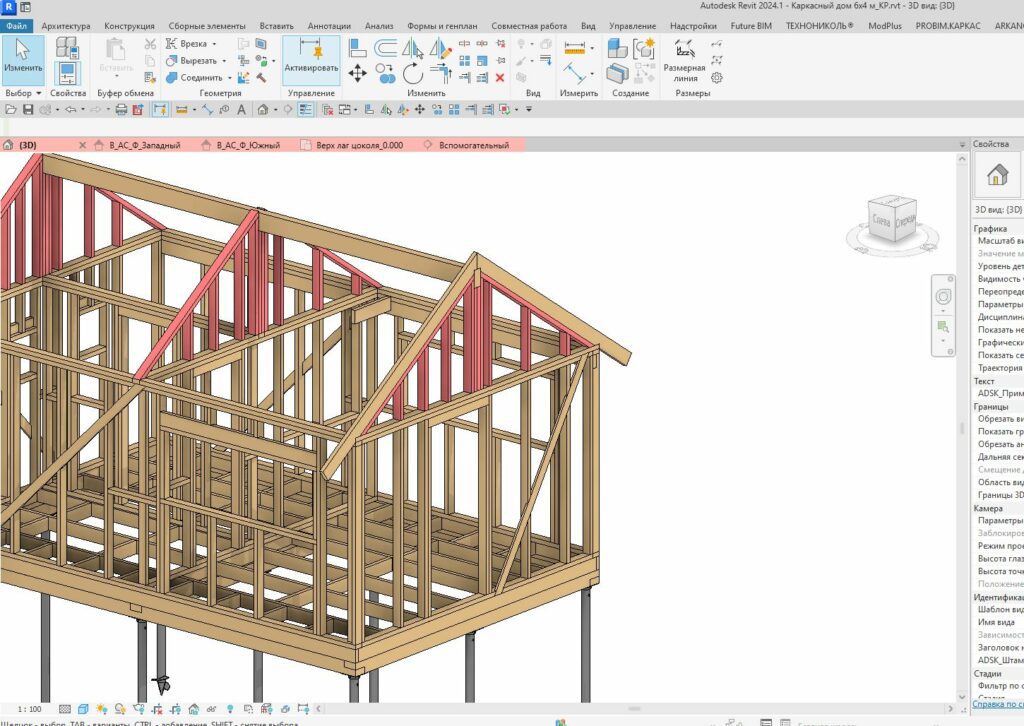This screenshot has width=1024, height=726.
Task: Select the Move tool with four arrows
Action: [x=357, y=72]
